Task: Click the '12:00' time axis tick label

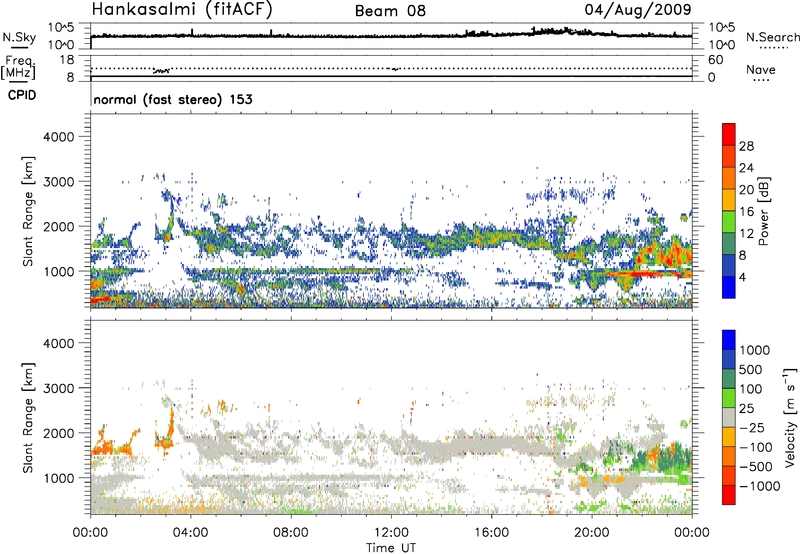Action: 391,533
